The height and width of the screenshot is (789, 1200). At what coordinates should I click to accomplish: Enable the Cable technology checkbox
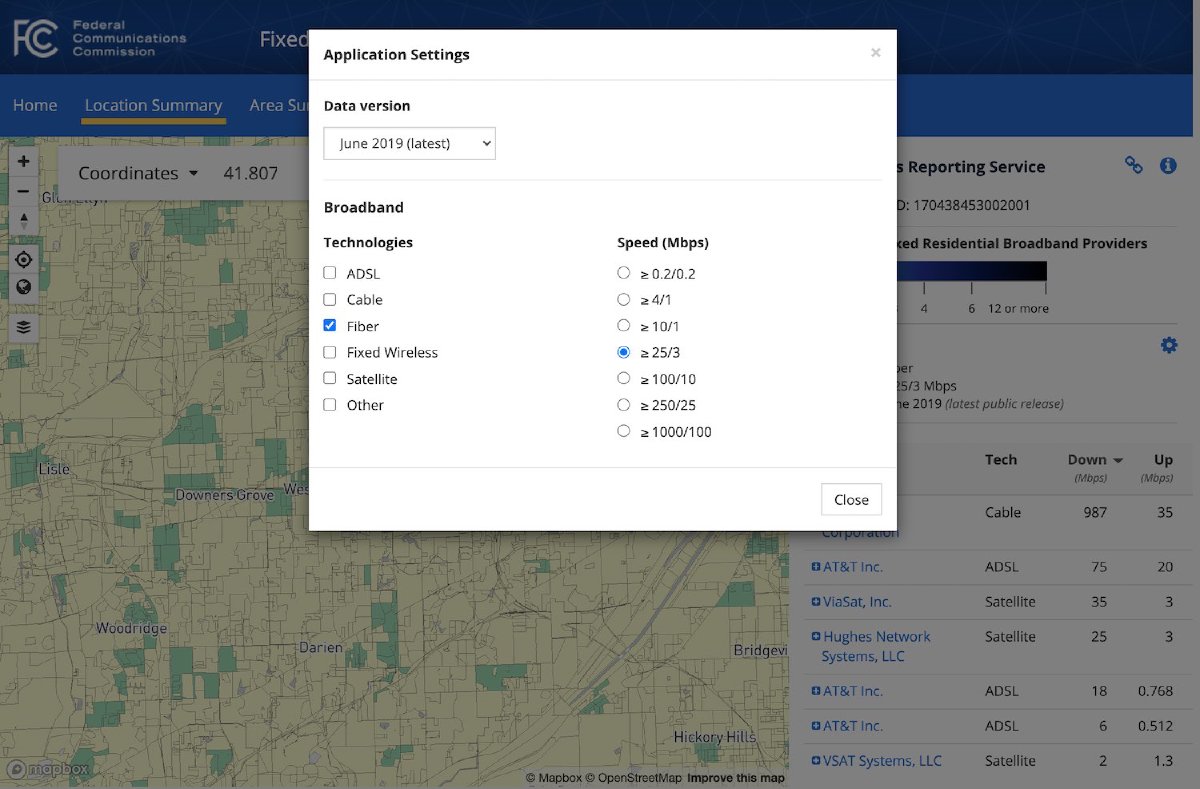click(330, 299)
